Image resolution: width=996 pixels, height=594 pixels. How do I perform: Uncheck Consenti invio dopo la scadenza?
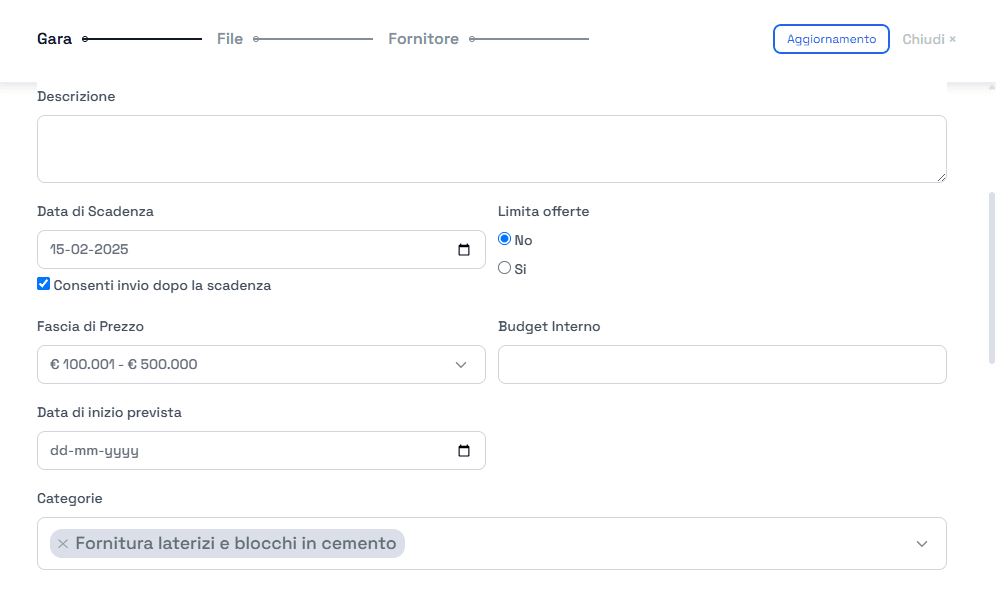pyautogui.click(x=43, y=283)
